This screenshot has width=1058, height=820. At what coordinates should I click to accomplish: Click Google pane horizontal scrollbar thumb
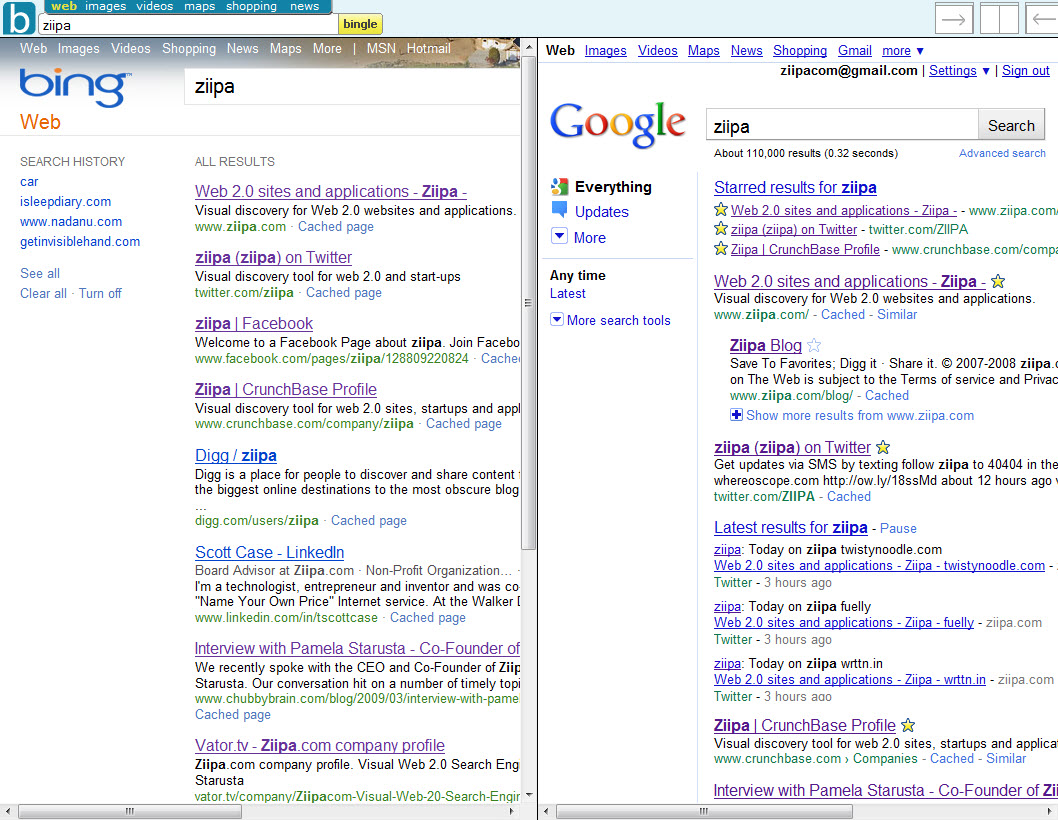704,811
